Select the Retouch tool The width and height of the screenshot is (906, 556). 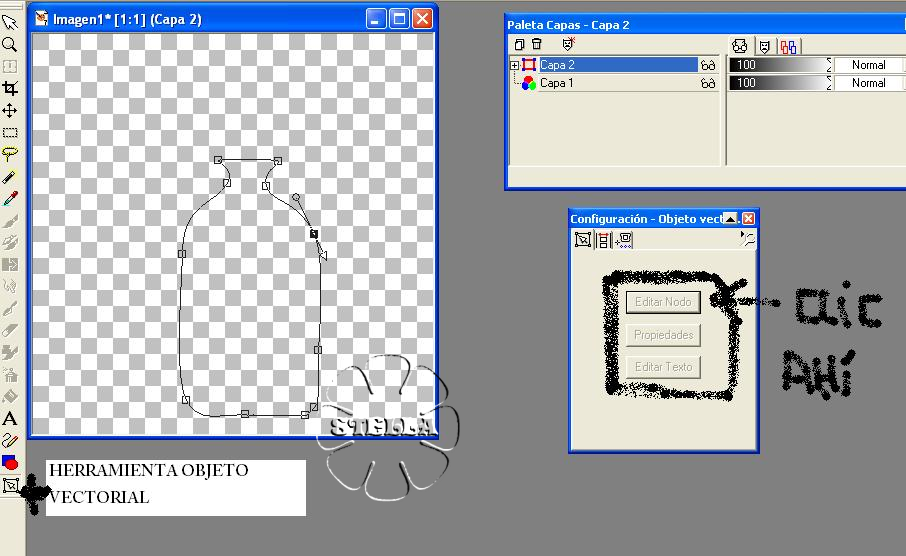10,286
